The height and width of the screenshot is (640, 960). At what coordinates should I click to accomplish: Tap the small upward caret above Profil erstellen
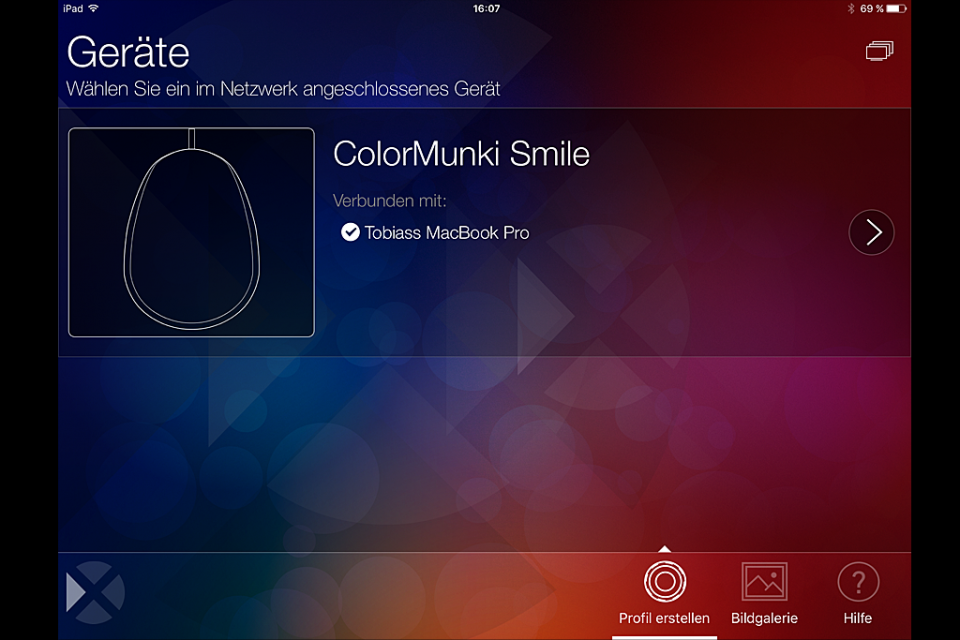[664, 548]
